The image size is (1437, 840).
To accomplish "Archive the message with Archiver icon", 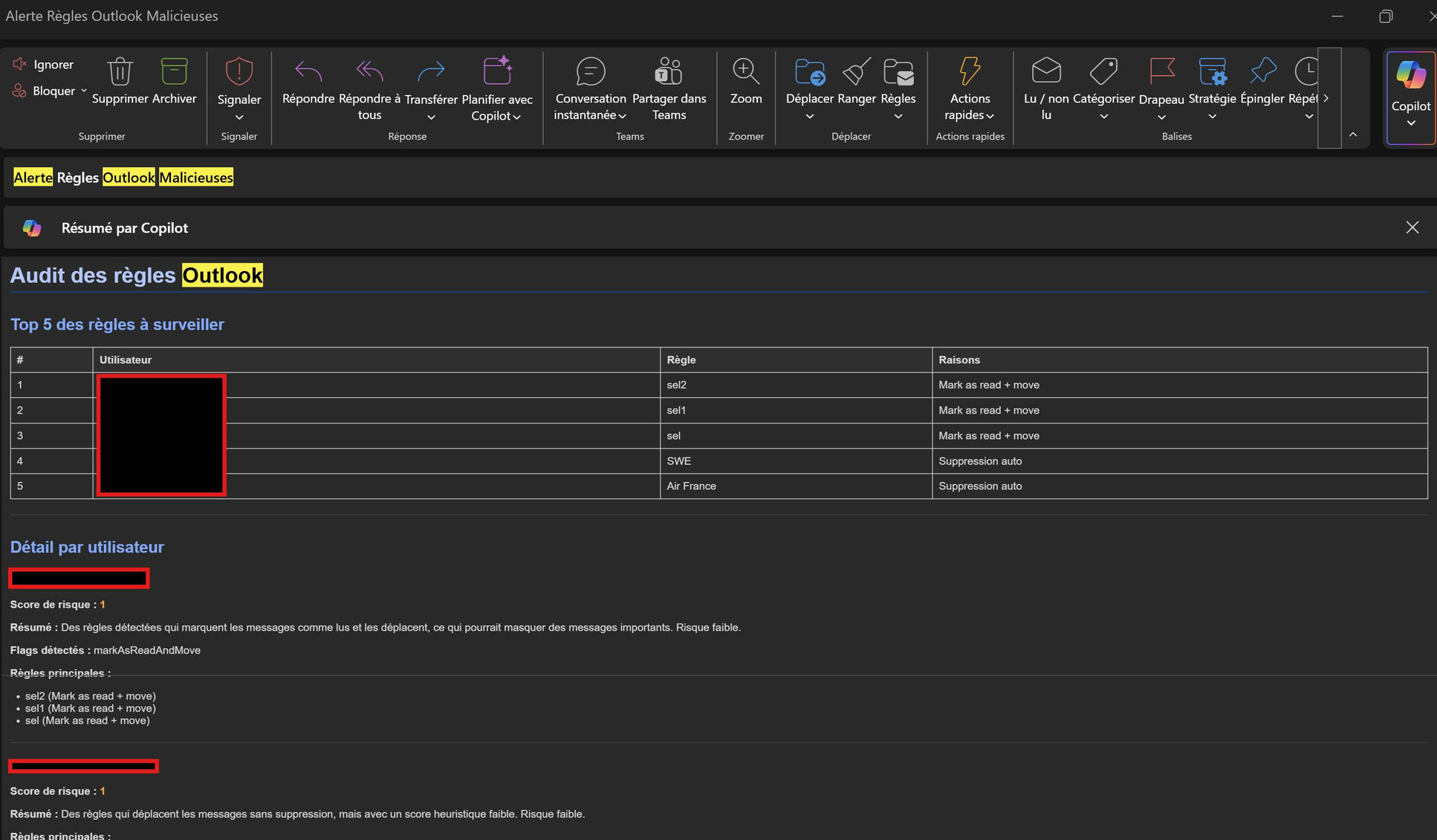I will tap(174, 73).
